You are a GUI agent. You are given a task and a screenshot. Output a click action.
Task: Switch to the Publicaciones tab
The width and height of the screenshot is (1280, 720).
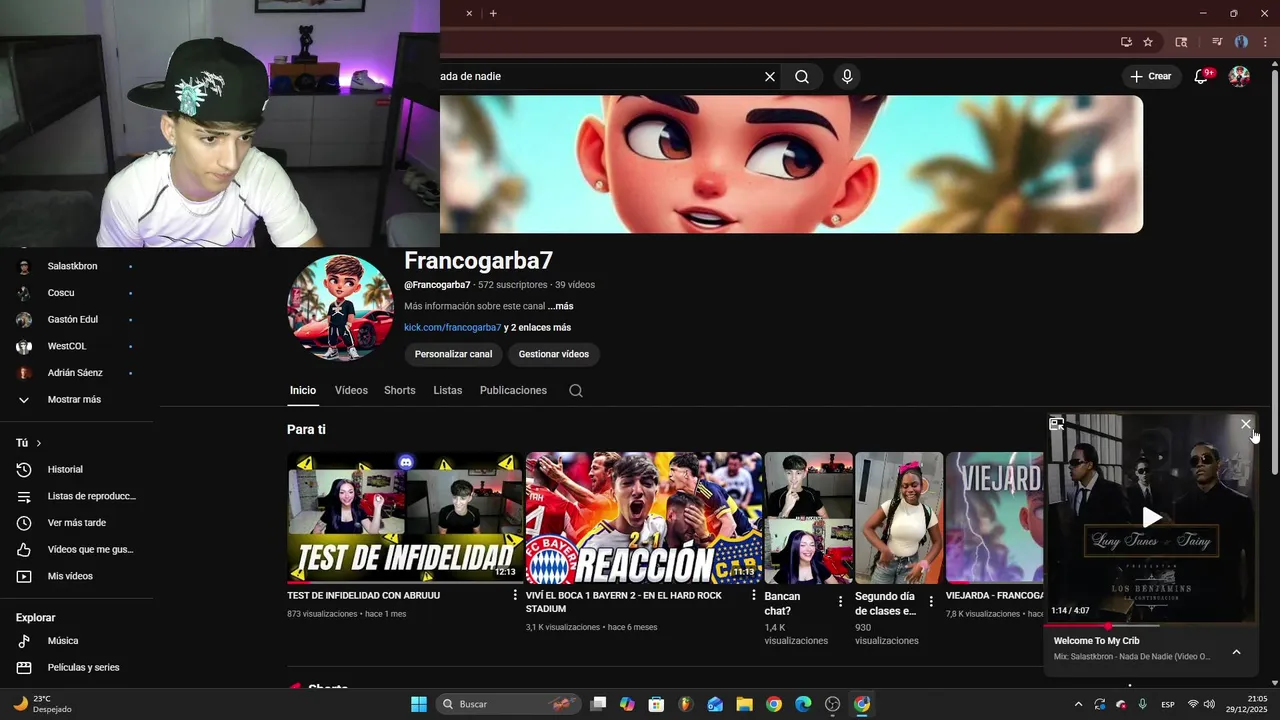tap(513, 390)
